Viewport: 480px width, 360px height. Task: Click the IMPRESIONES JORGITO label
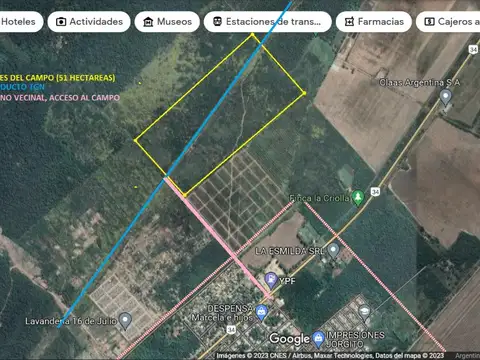355,339
